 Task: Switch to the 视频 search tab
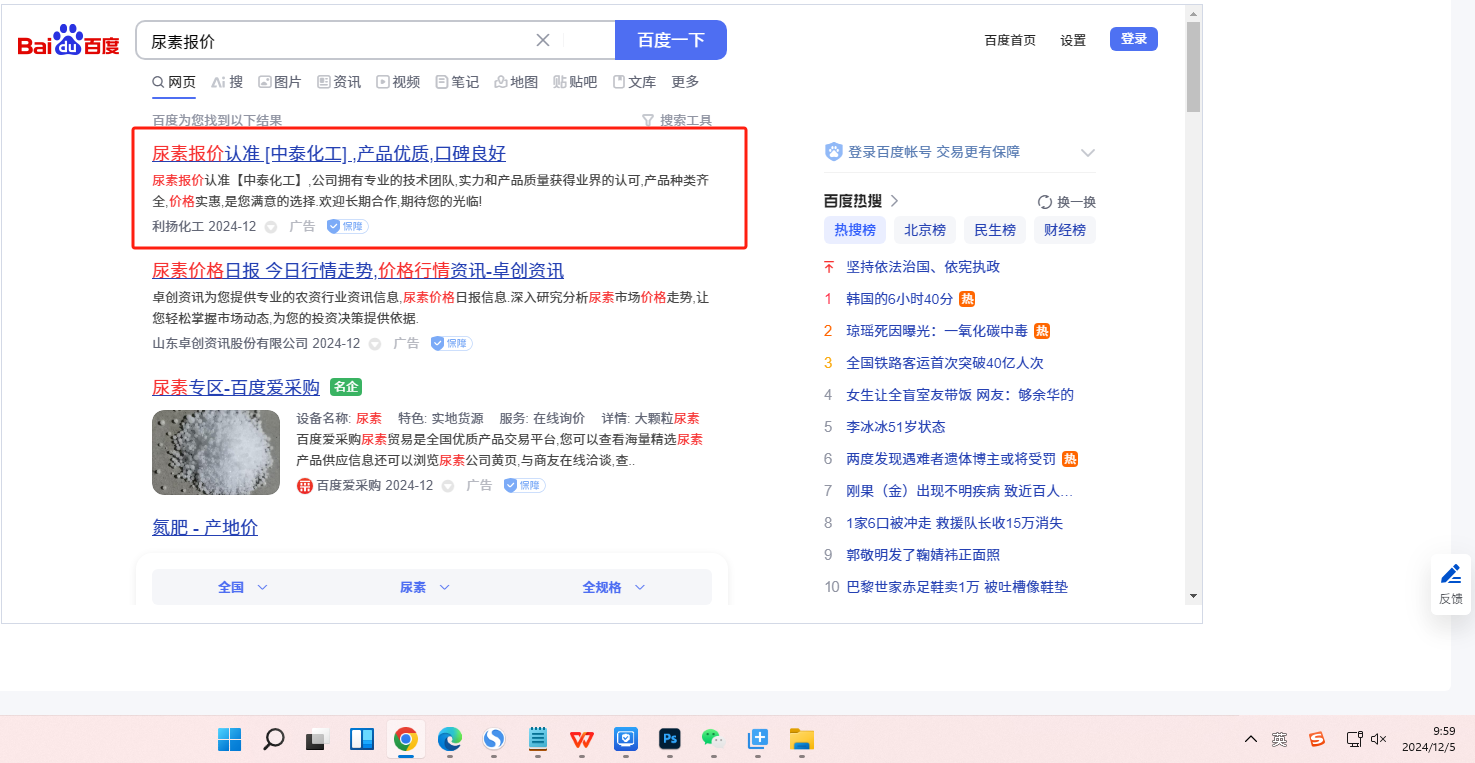397,82
